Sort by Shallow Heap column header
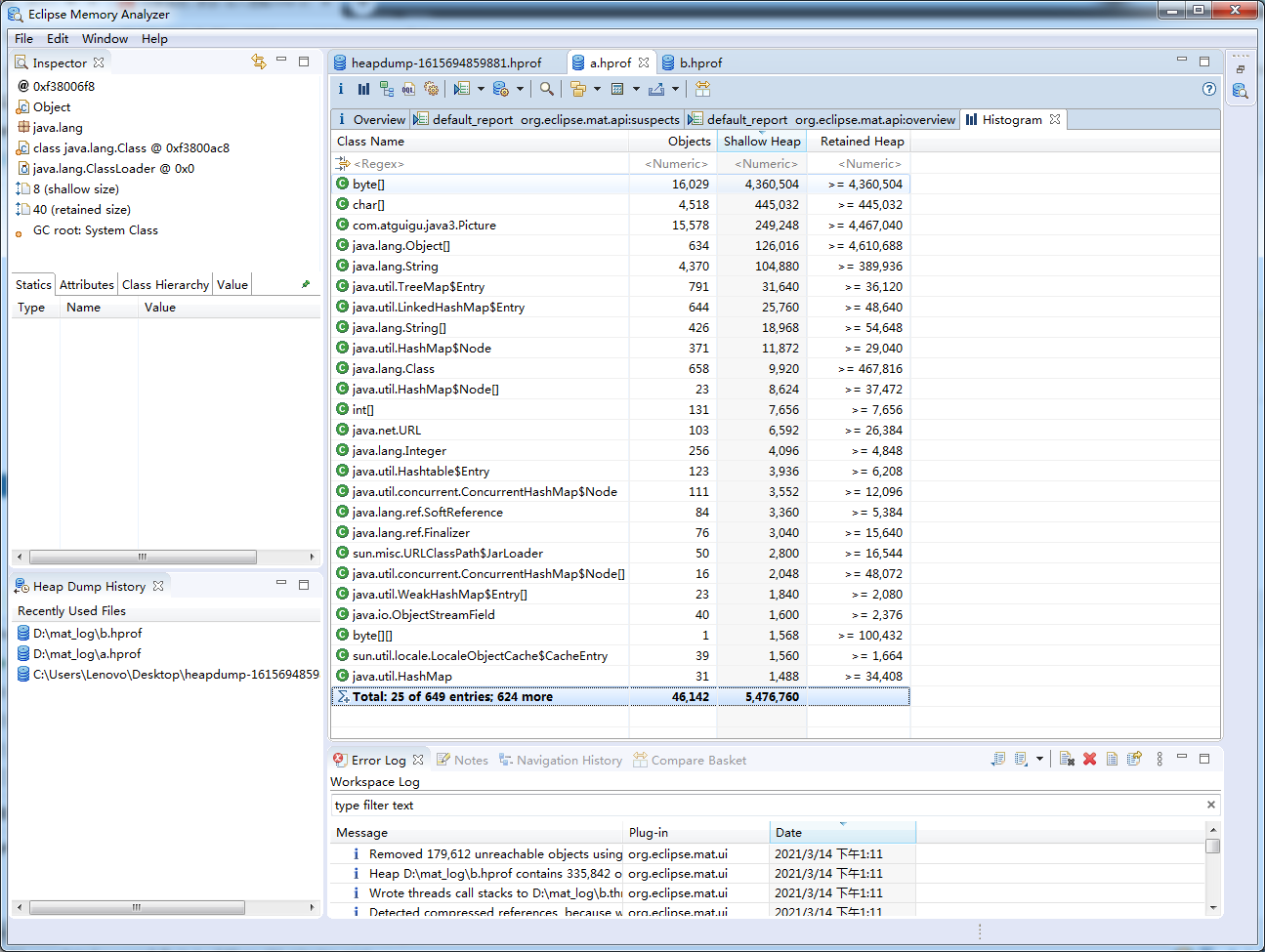 [762, 141]
